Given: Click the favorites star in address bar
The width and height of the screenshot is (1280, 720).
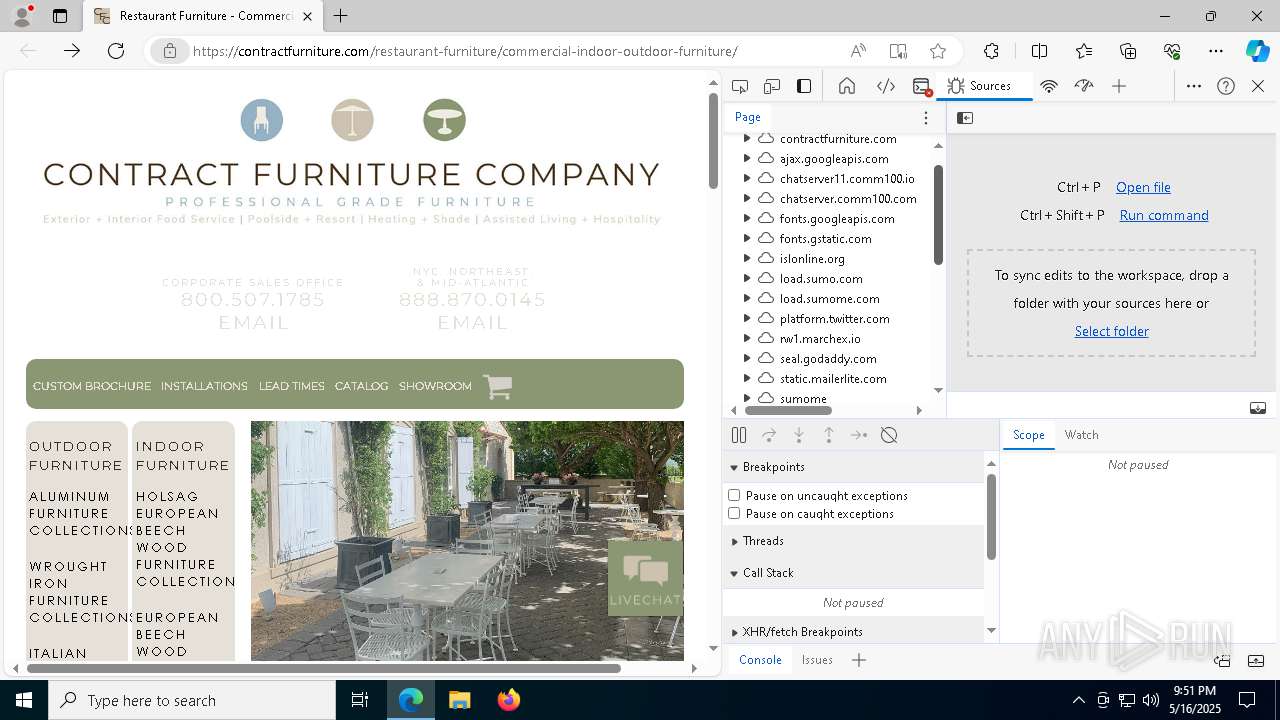Looking at the screenshot, I should (938, 51).
